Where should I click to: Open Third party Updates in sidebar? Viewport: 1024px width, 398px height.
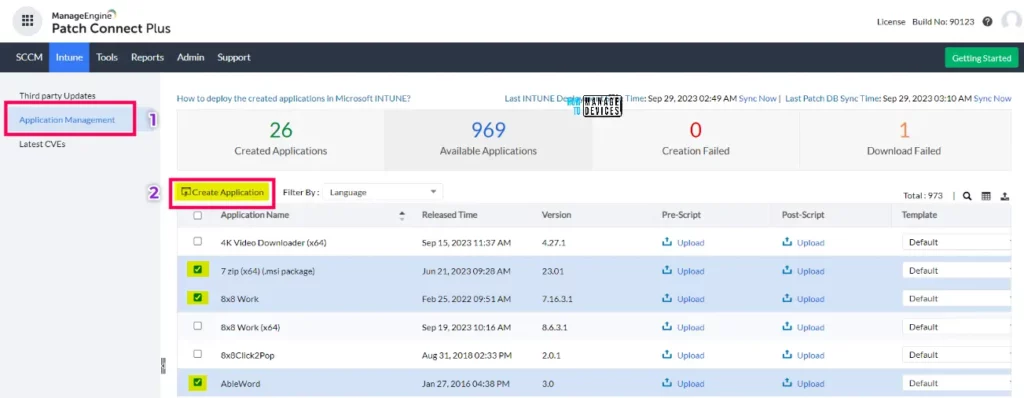(57, 95)
